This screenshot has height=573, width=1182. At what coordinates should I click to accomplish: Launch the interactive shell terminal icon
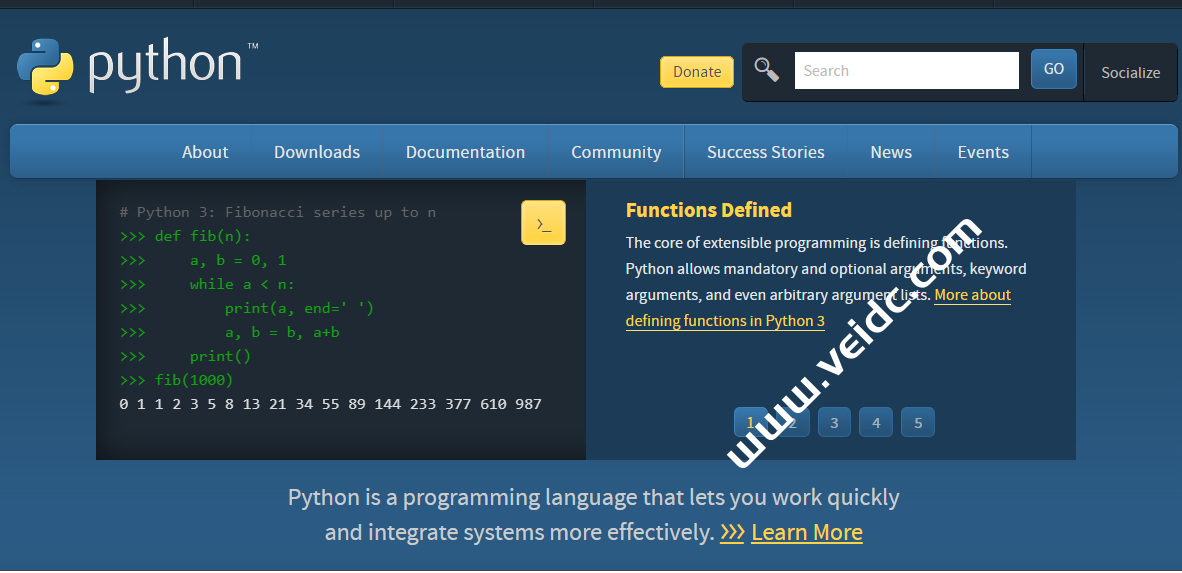(543, 223)
